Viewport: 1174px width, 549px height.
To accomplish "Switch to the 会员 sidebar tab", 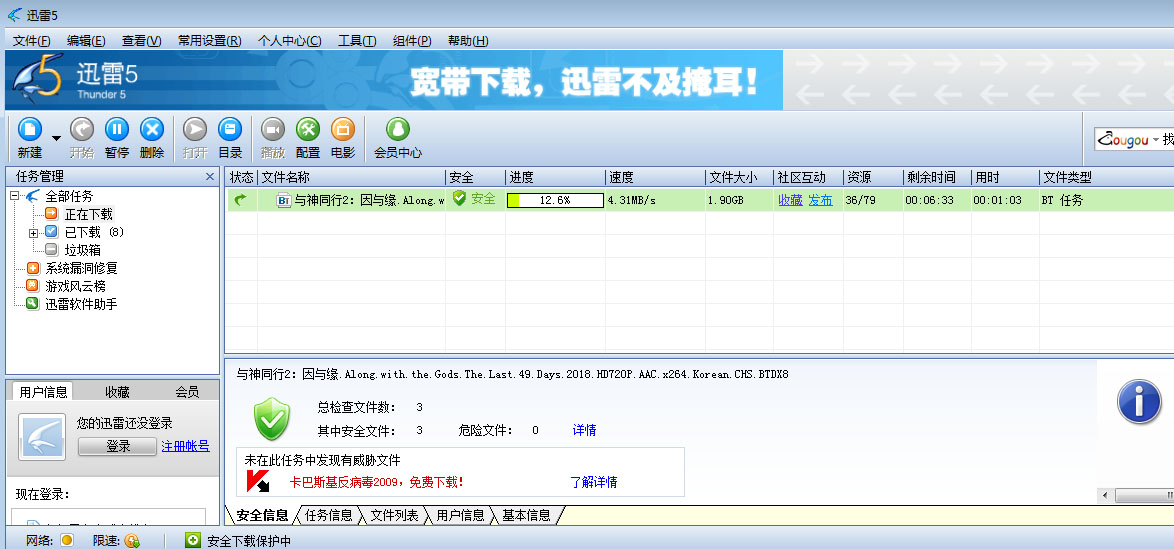I will coord(187,392).
